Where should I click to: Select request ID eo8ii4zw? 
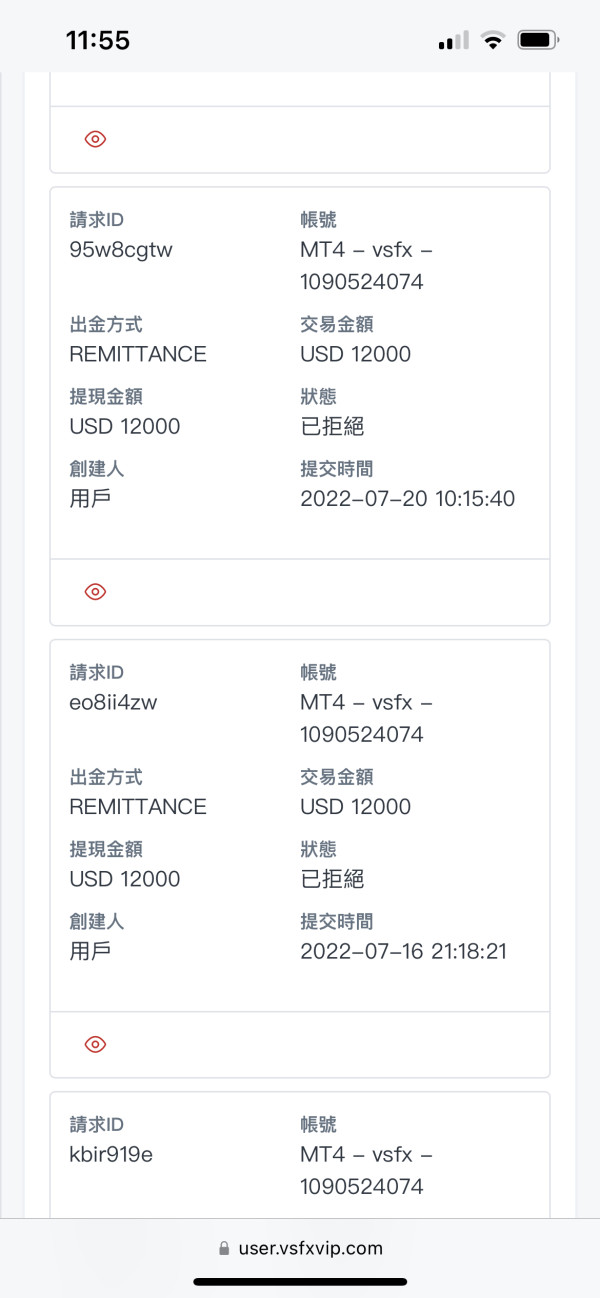coord(113,702)
